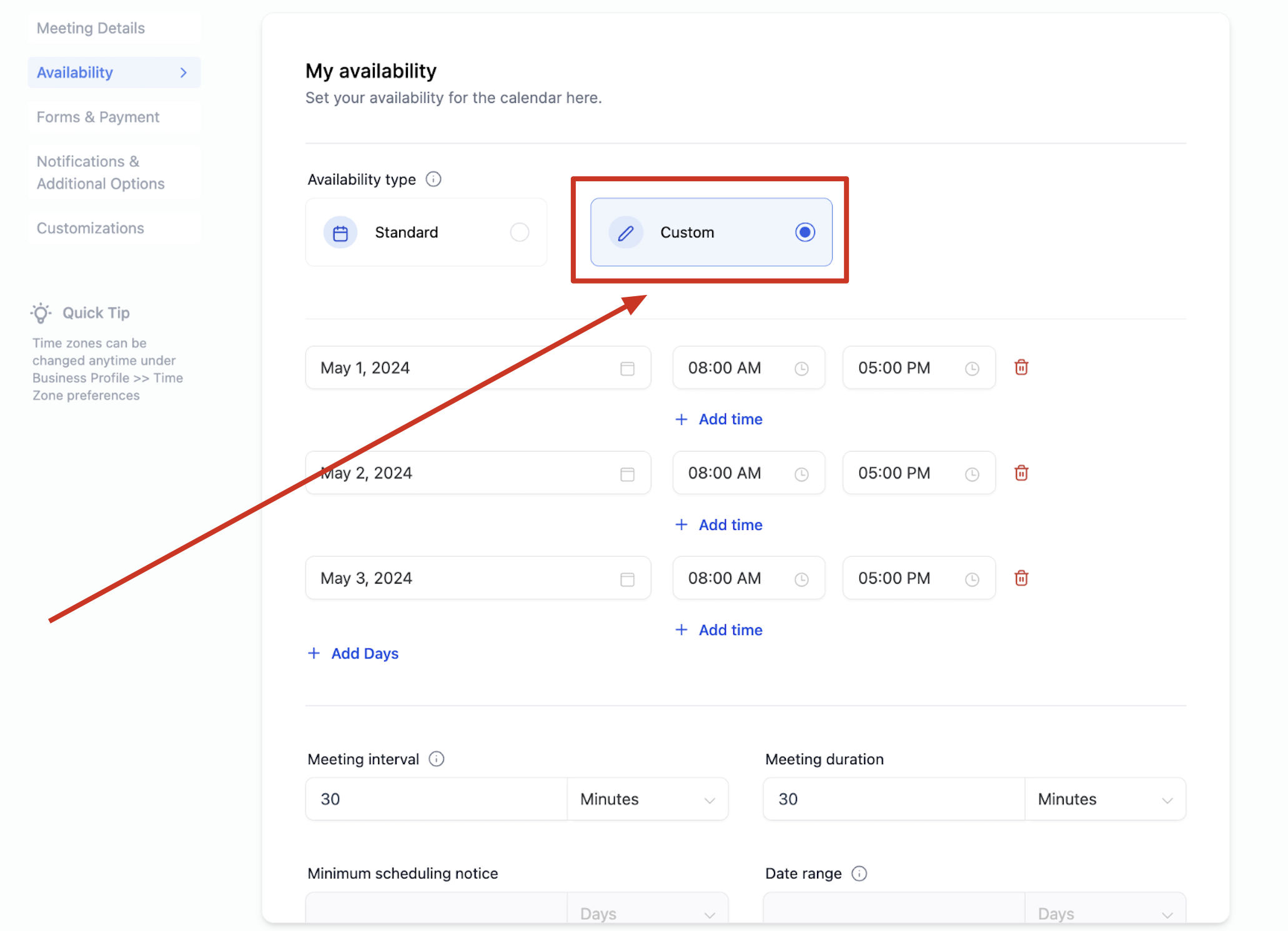Click the Meeting duration value field
Screen dimensions: 1288x931
(893, 799)
